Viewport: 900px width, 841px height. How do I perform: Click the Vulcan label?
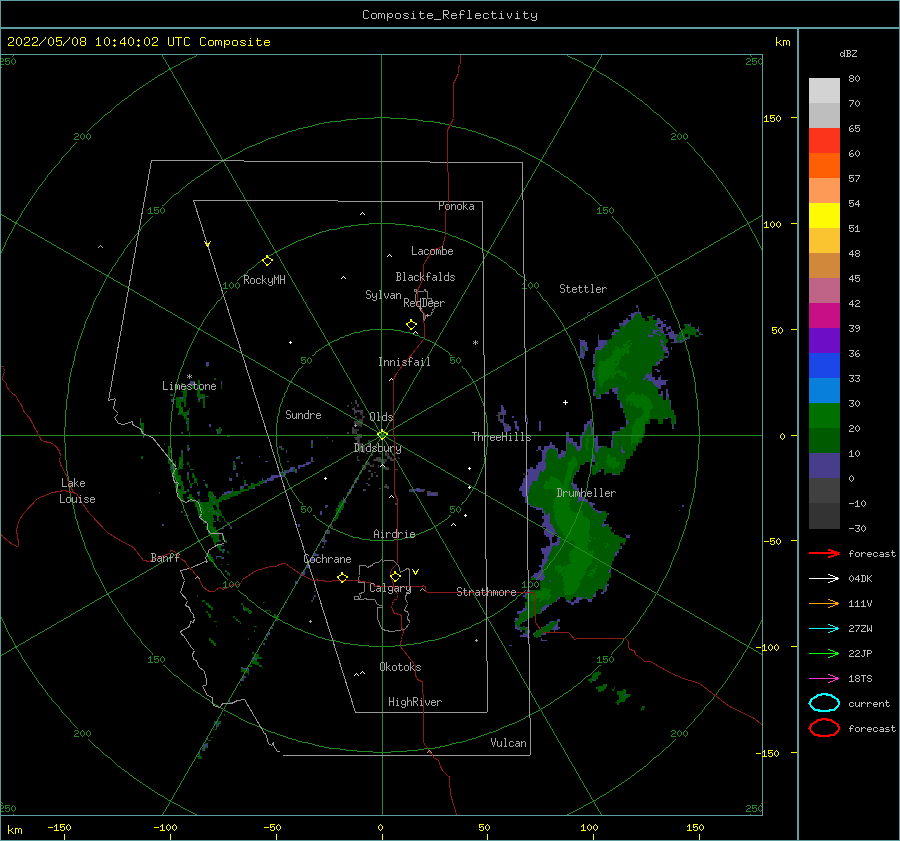509,743
